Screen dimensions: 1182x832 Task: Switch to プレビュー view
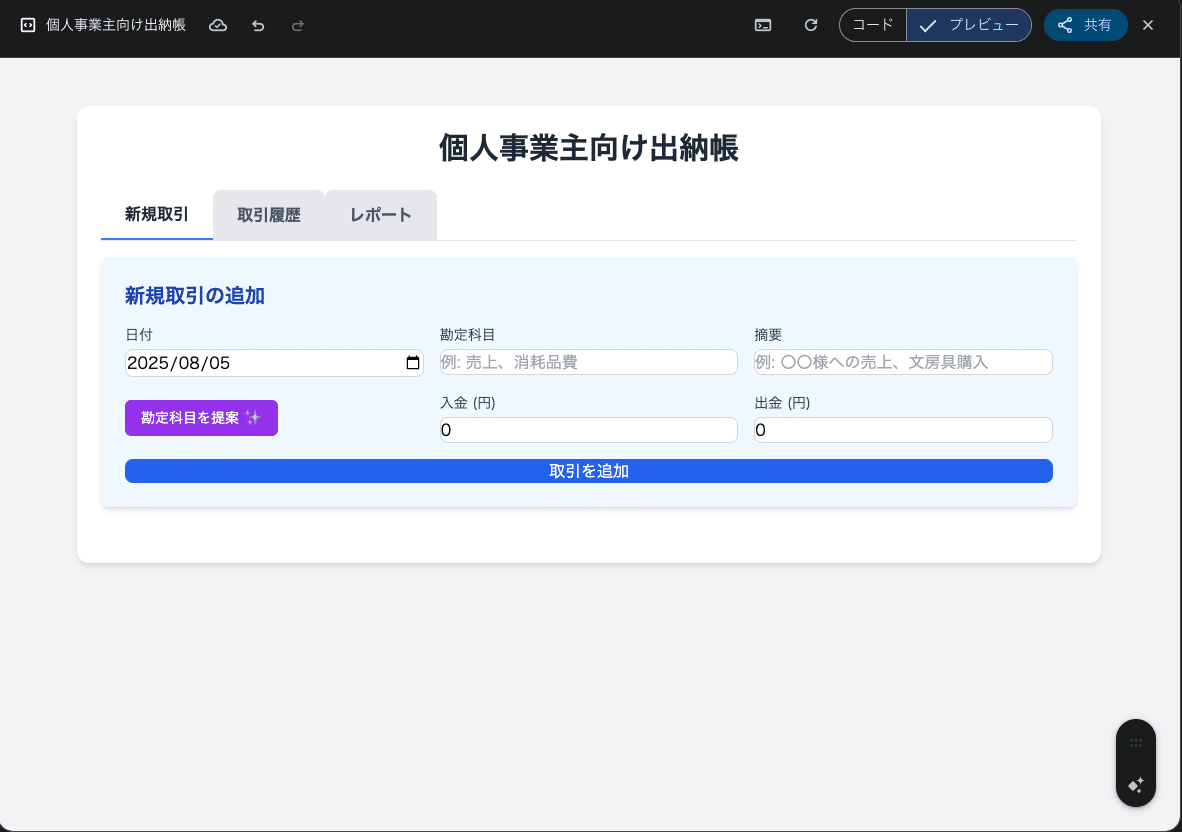(x=969, y=25)
